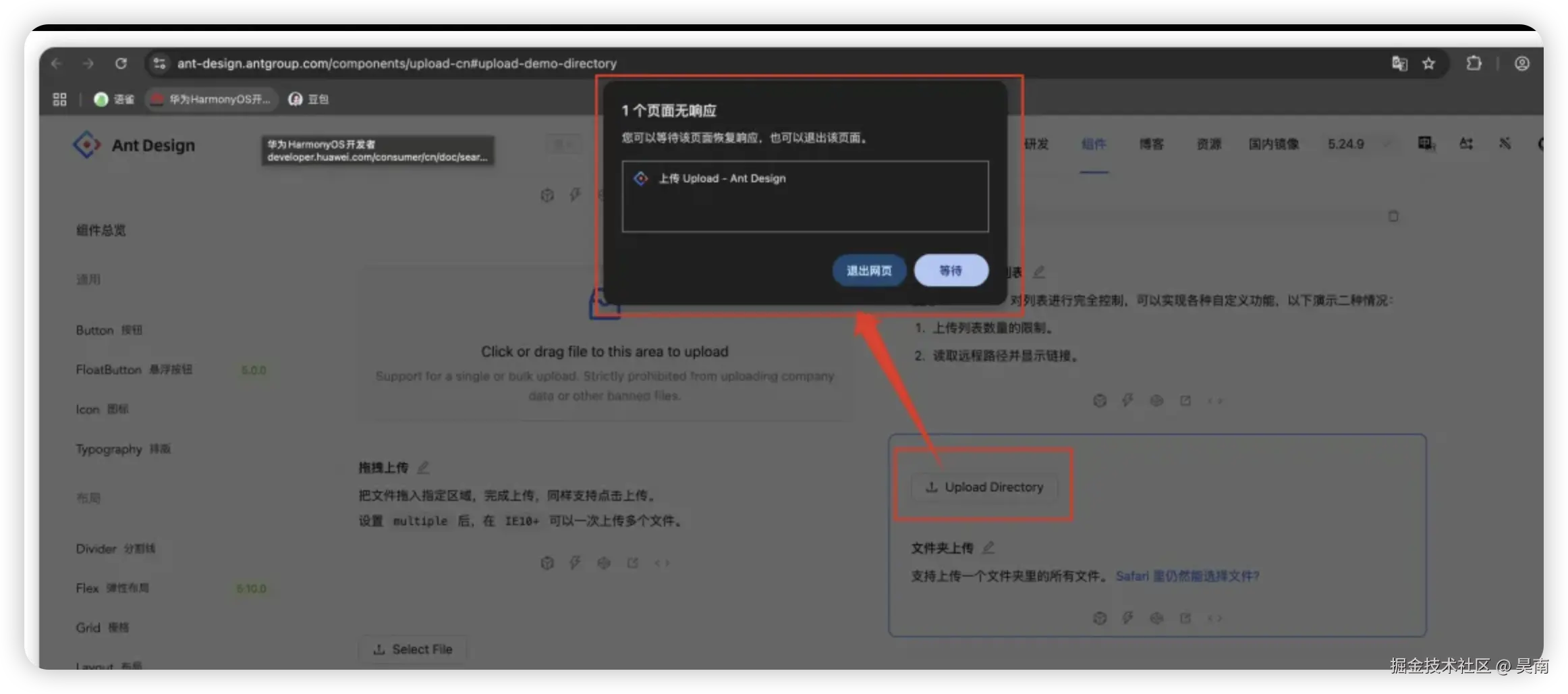Expand the 5.24.9 version dropdown

(1359, 144)
